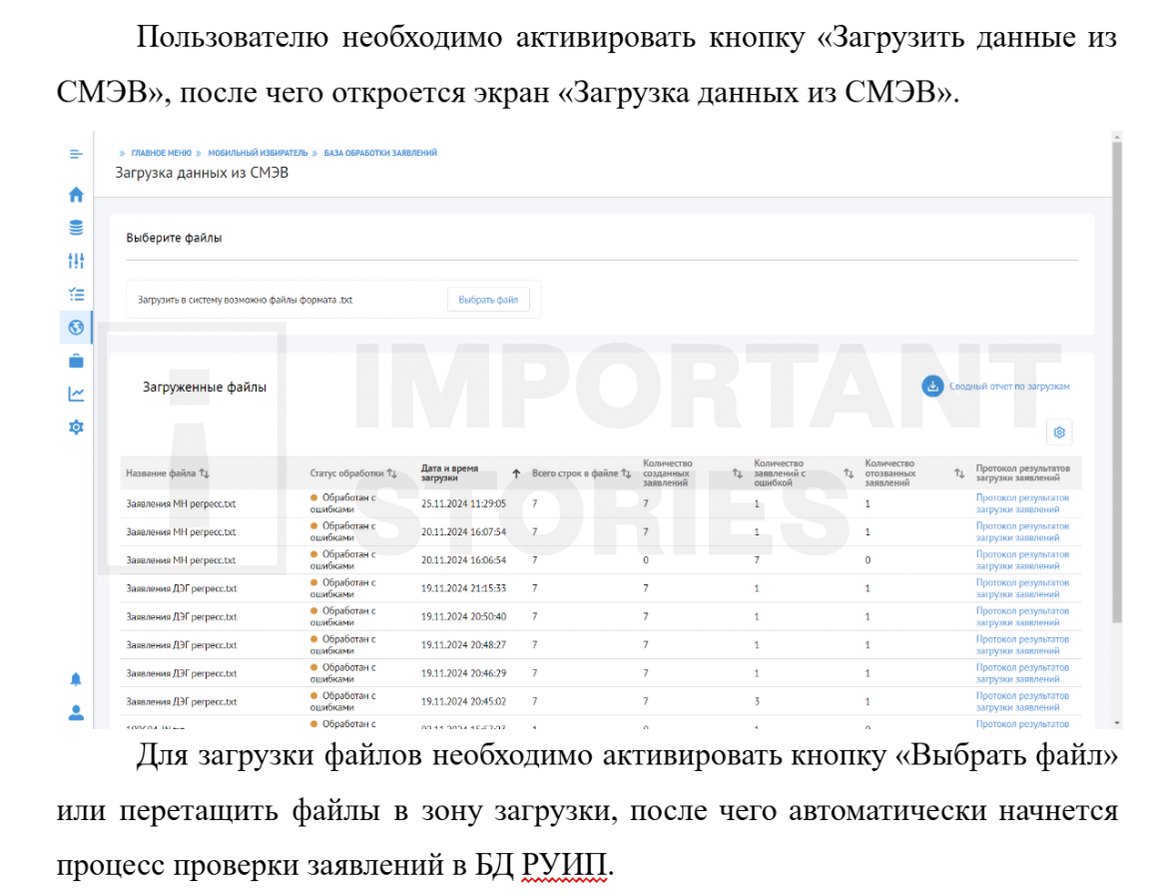The width and height of the screenshot is (1159, 896).
Task: Open protocol link for 19.11.2024 20:45:02 row
Action: coord(1022,701)
